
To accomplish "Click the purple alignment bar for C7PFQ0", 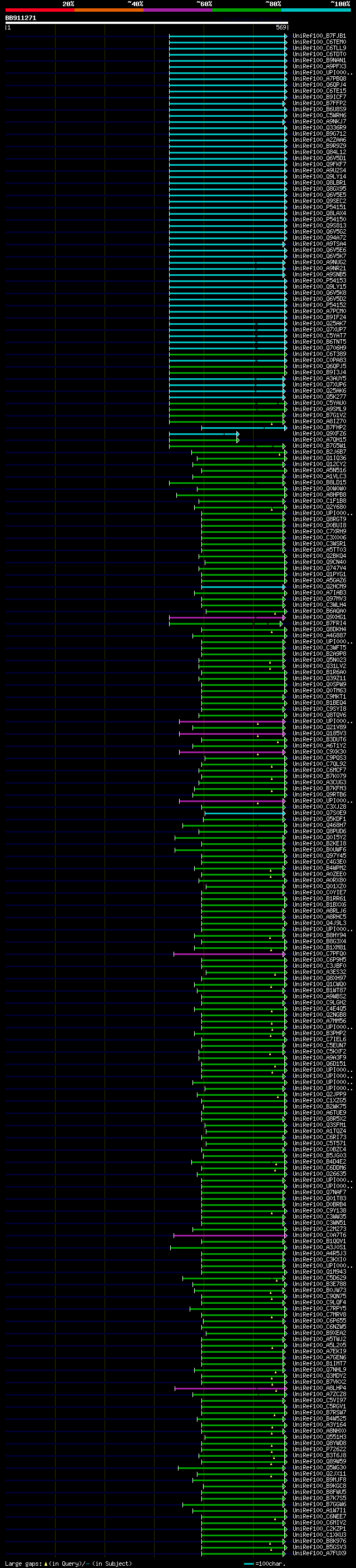I will pyautogui.click(x=230, y=954).
